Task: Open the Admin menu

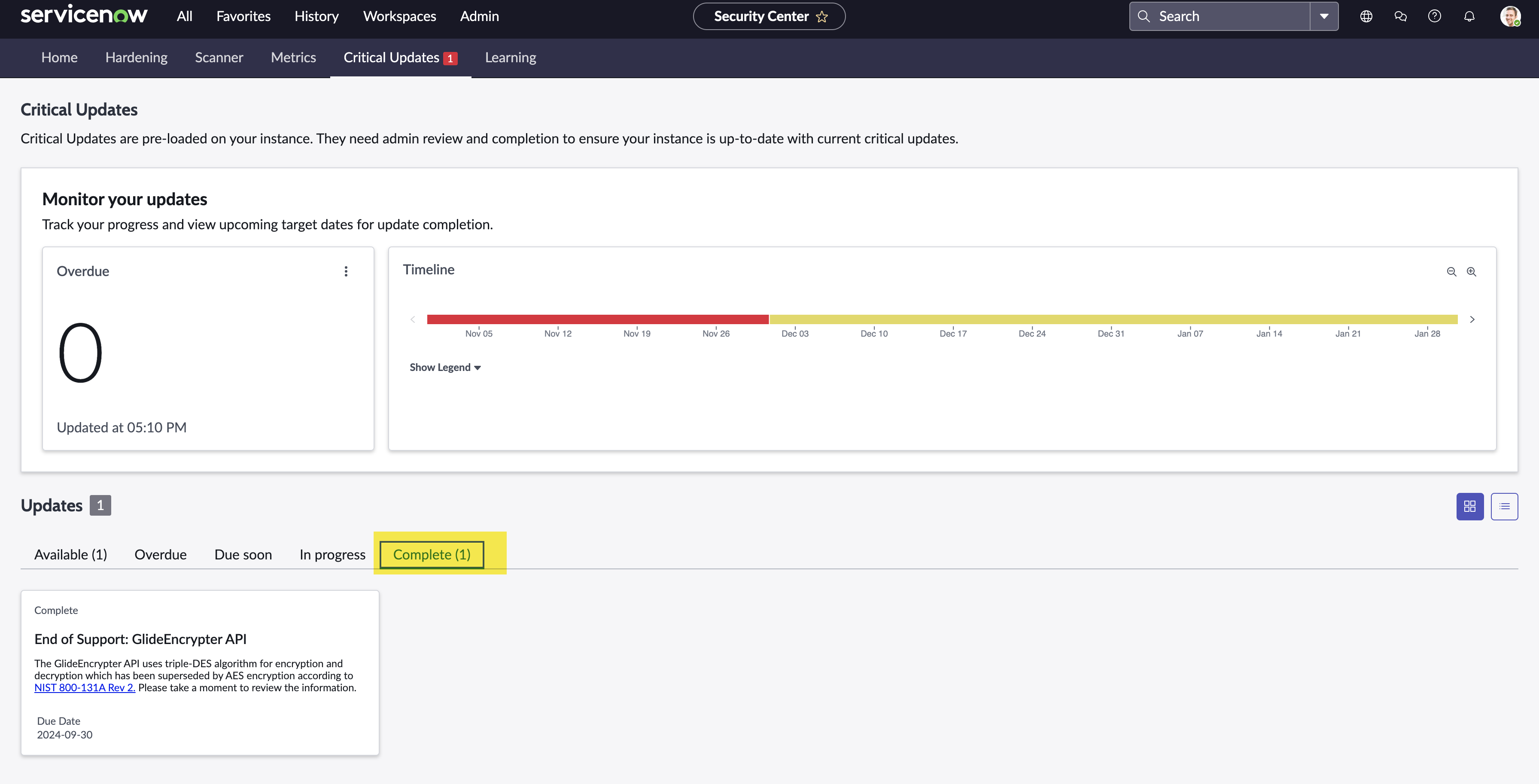Action: point(479,16)
